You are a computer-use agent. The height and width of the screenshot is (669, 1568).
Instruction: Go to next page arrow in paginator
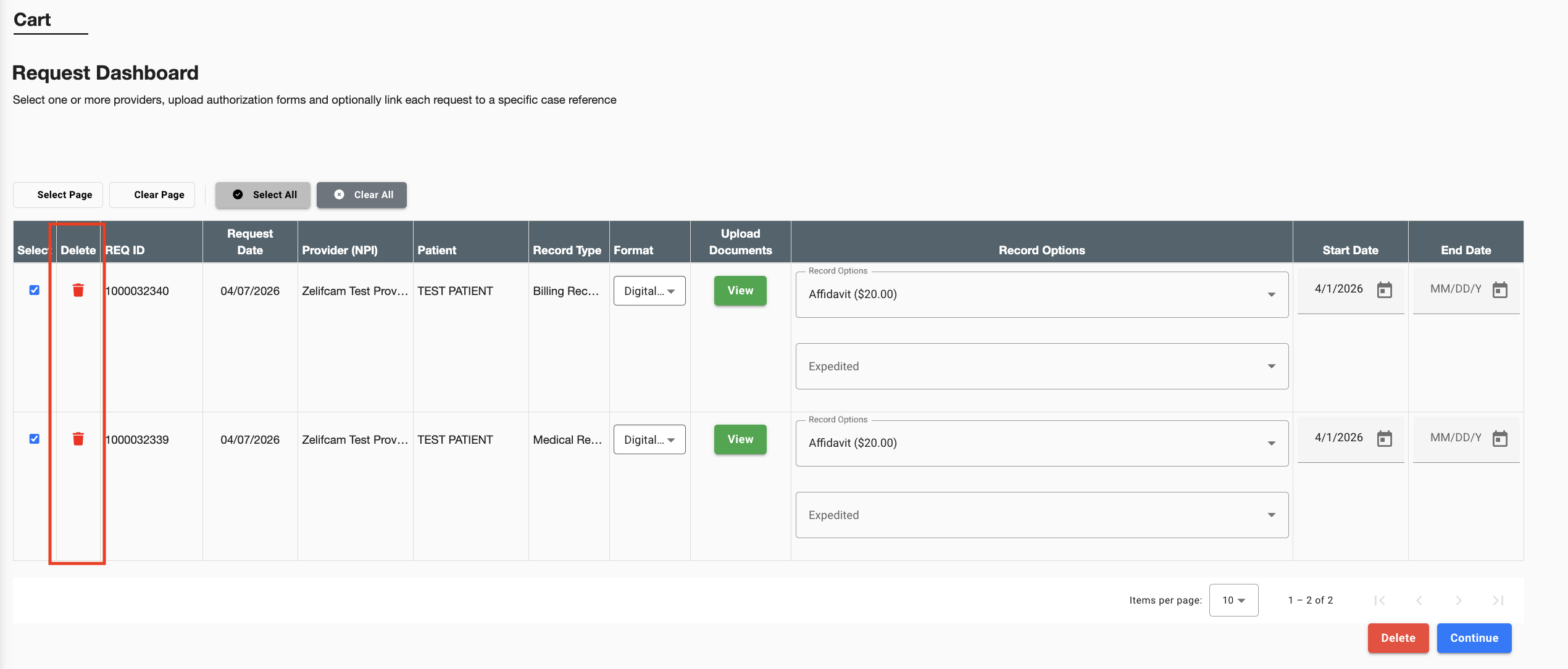pos(1458,600)
